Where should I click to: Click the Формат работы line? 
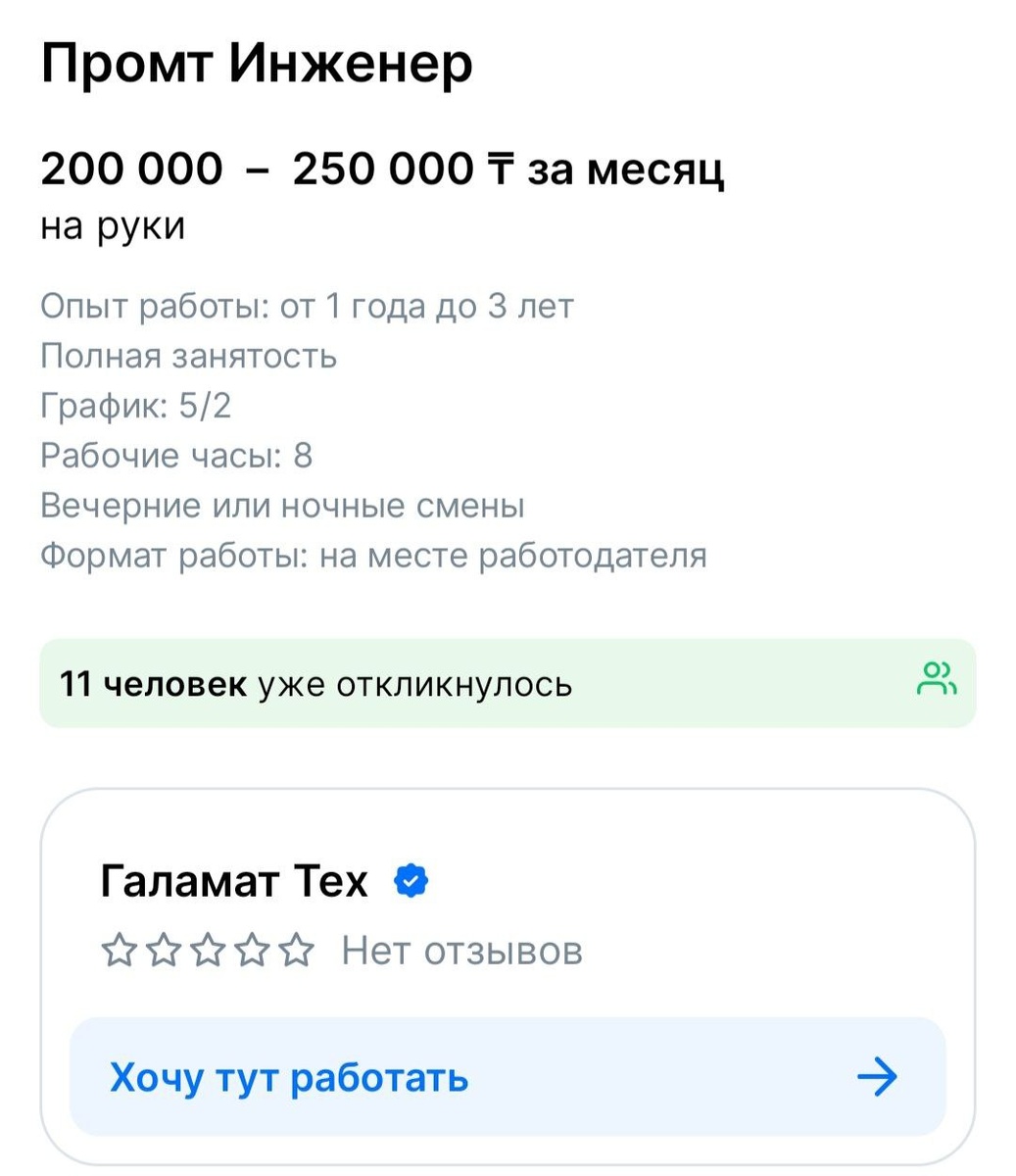click(373, 556)
